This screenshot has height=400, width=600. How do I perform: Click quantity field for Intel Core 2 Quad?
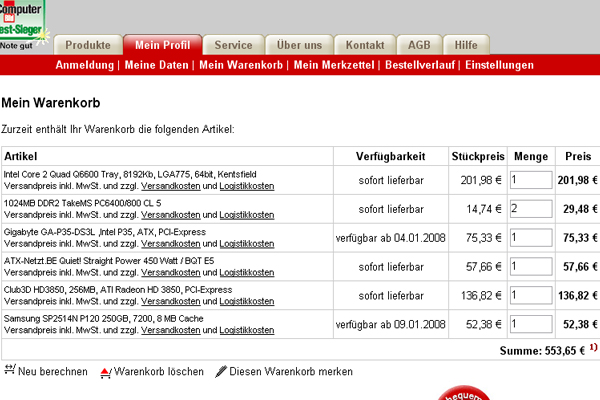pos(531,180)
